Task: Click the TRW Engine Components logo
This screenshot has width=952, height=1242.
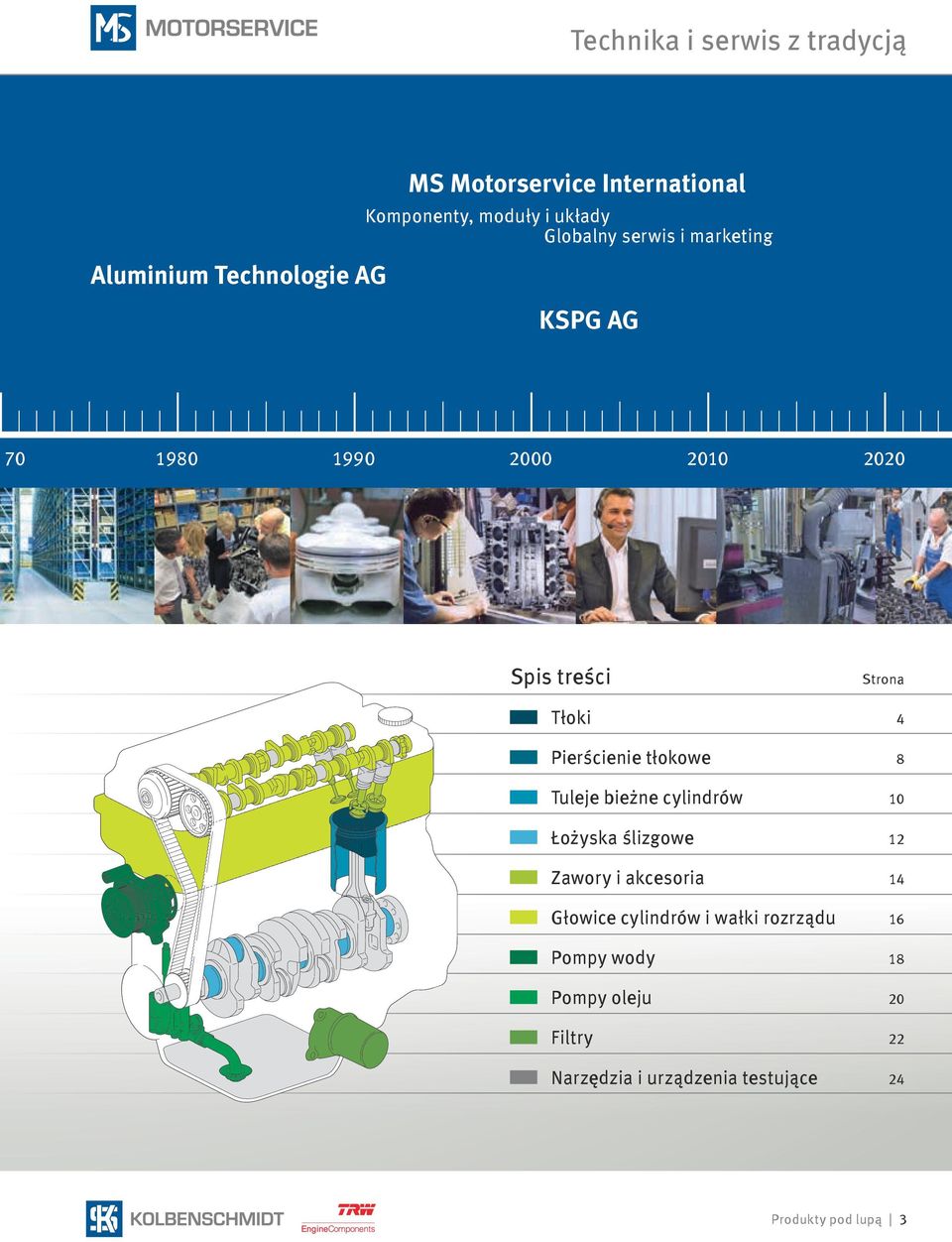Action: 338,1218
